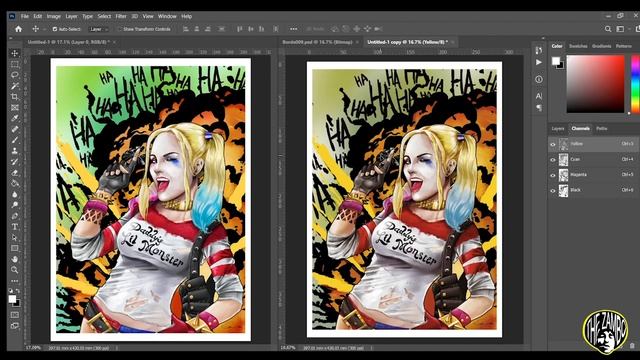
Task: Hide the Magenta channel eye
Action: 553,175
